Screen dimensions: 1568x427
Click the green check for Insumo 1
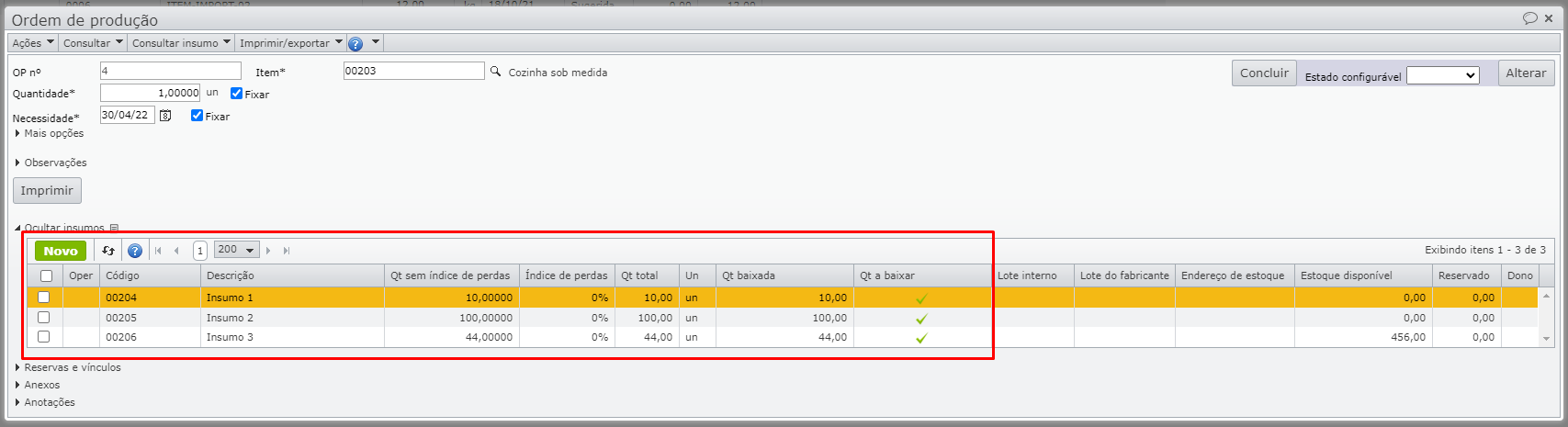(x=921, y=298)
